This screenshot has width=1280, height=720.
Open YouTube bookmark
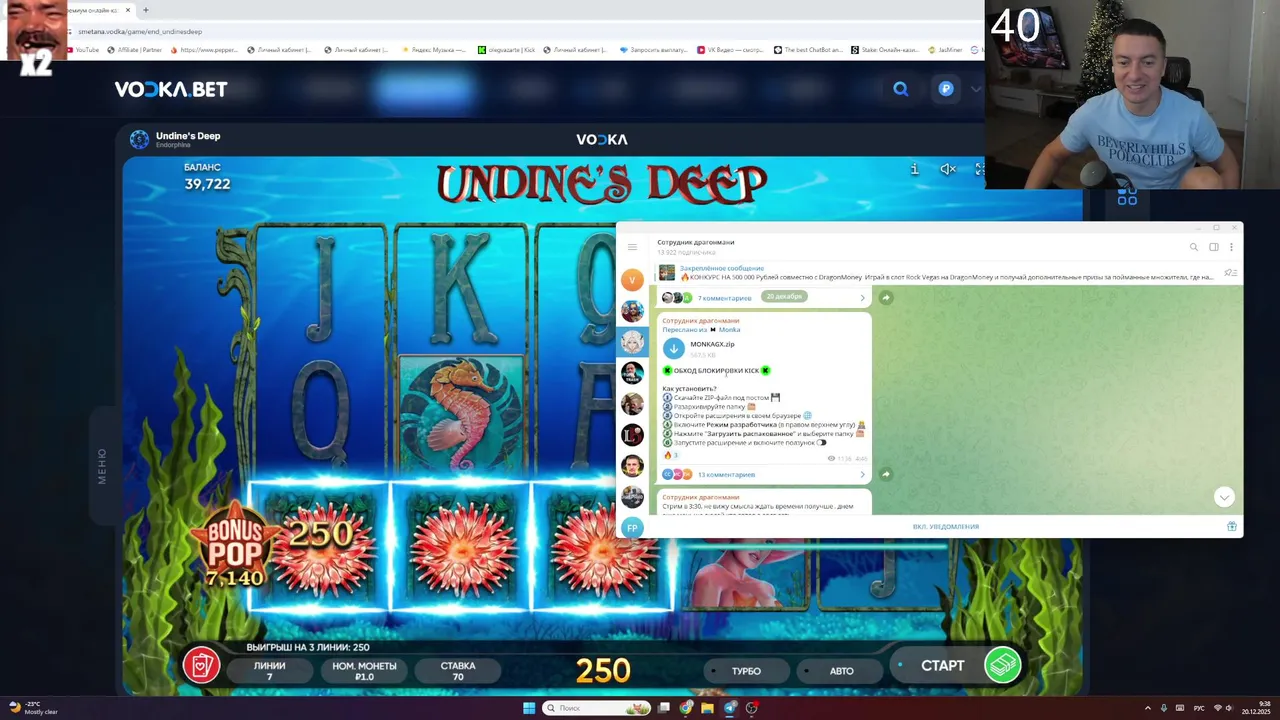[83, 49]
